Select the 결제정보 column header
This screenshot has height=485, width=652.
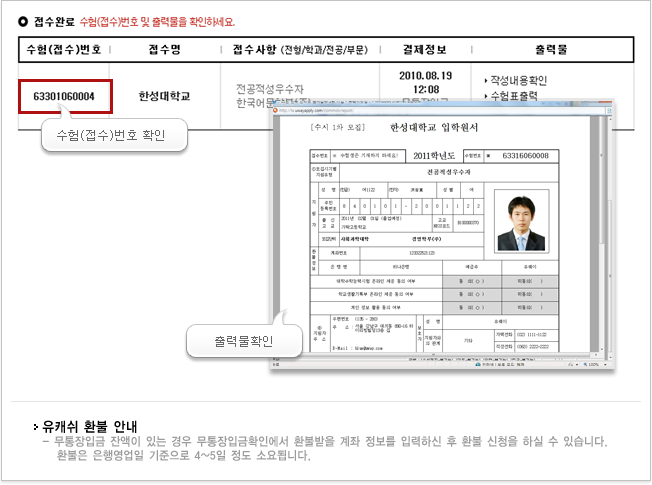point(425,49)
